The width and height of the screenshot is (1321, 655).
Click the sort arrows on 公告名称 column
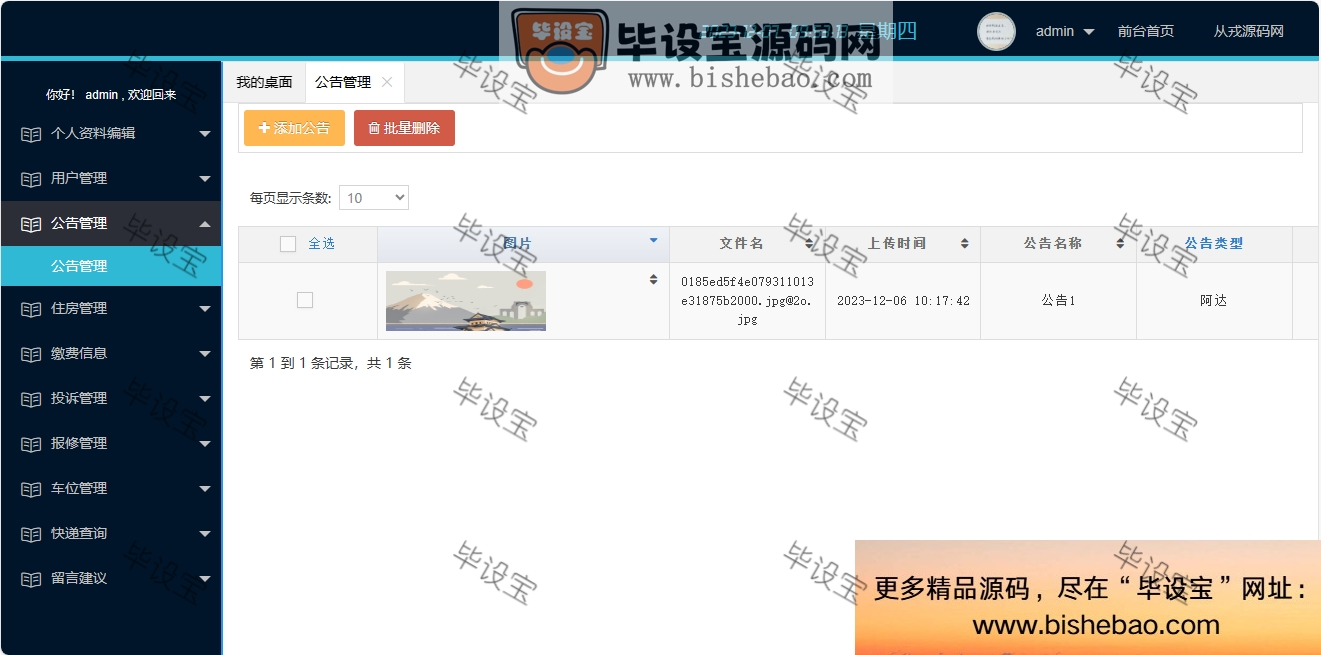pyautogui.click(x=1121, y=244)
